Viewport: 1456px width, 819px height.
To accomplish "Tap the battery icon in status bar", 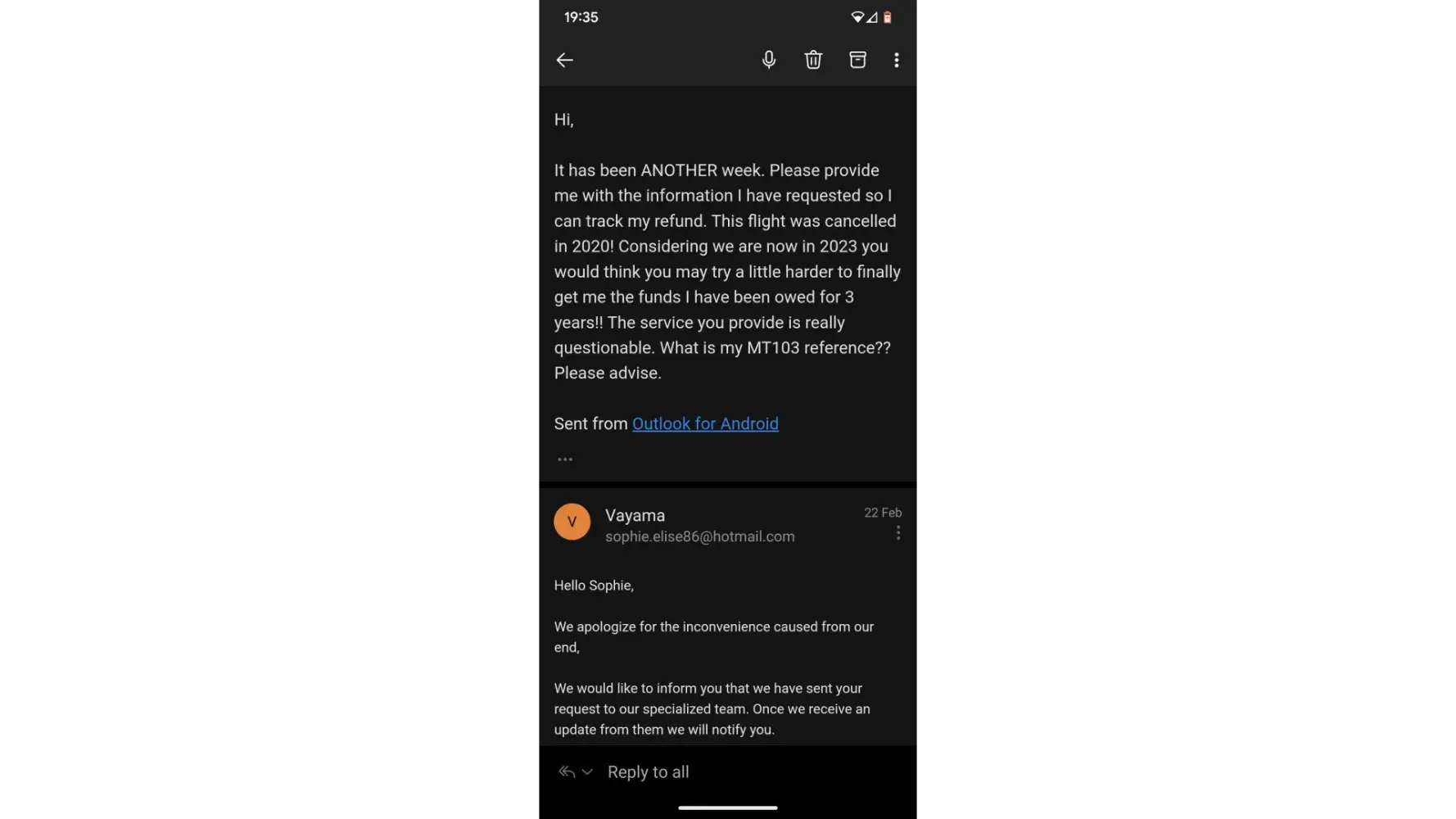I will pos(888,17).
